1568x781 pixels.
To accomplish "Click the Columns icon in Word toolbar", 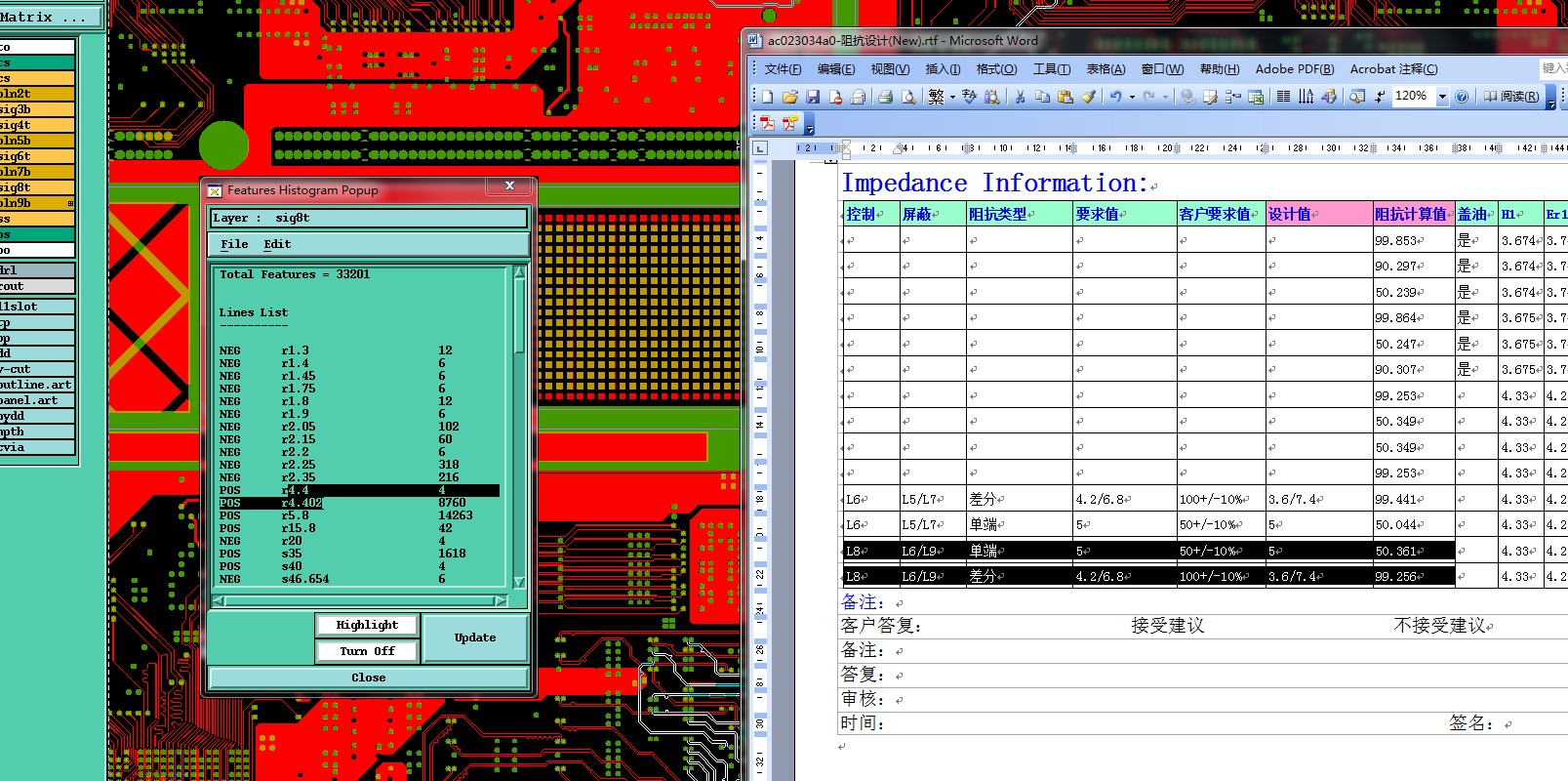I will (1283, 97).
